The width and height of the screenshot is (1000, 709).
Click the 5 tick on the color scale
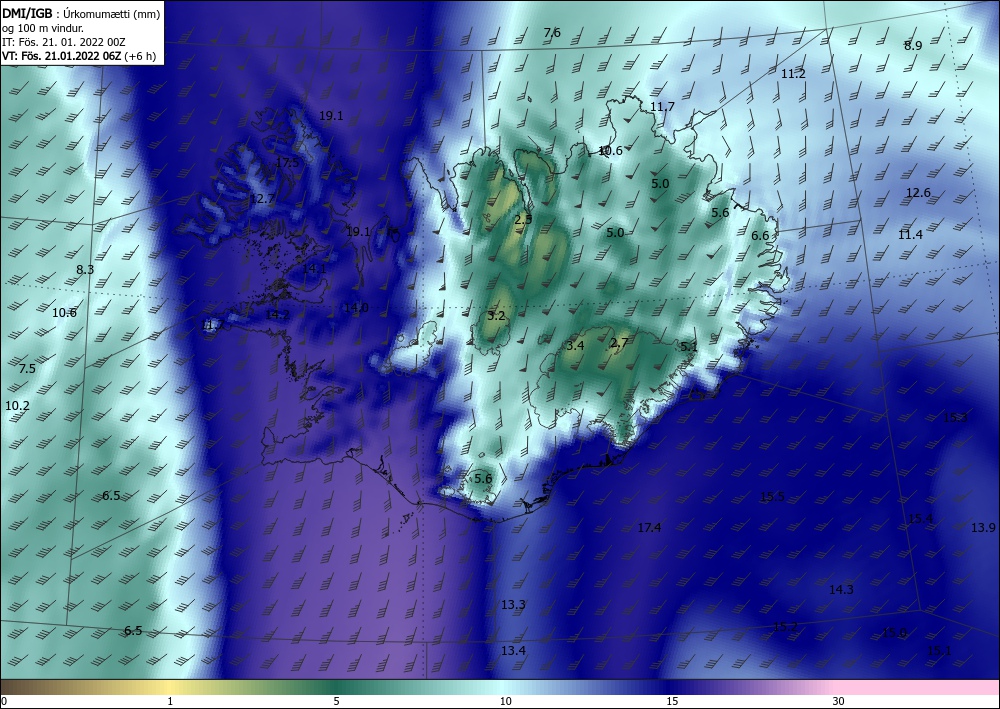coord(336,701)
